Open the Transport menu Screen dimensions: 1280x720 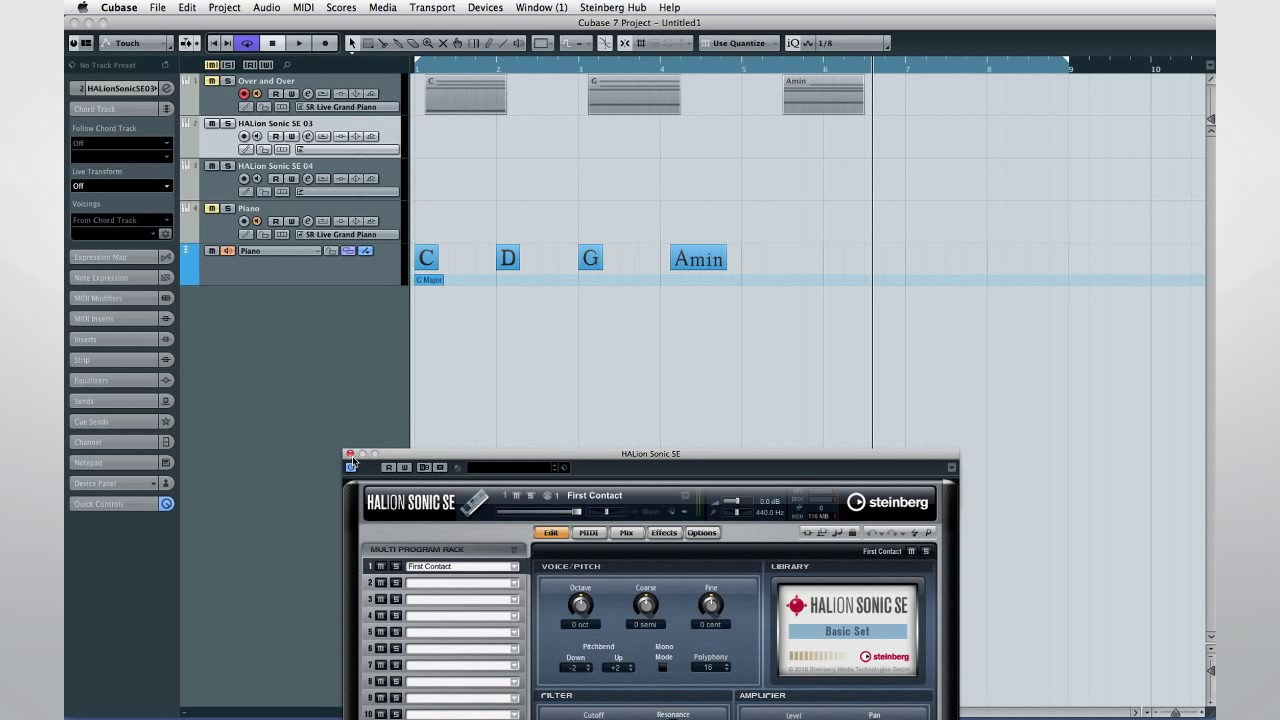(x=432, y=7)
